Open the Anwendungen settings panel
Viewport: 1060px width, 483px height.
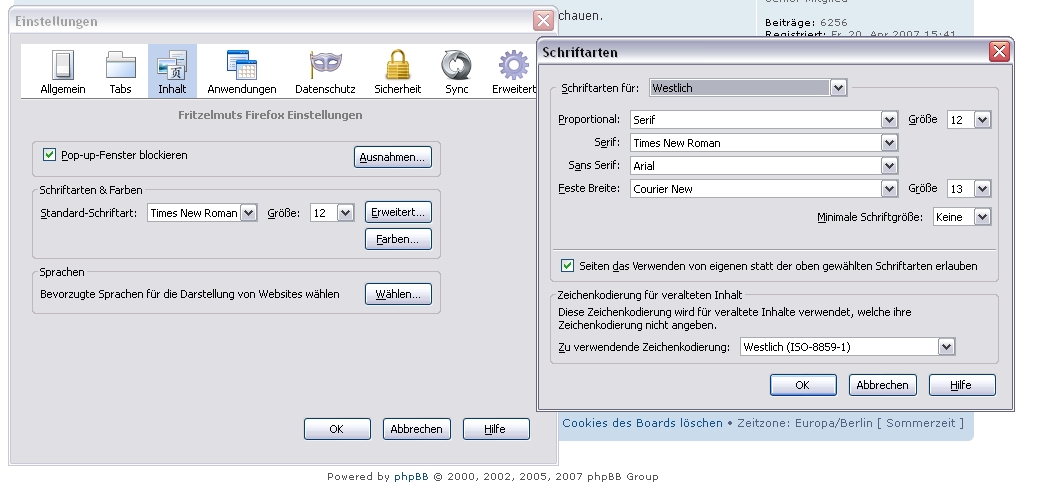(x=242, y=72)
